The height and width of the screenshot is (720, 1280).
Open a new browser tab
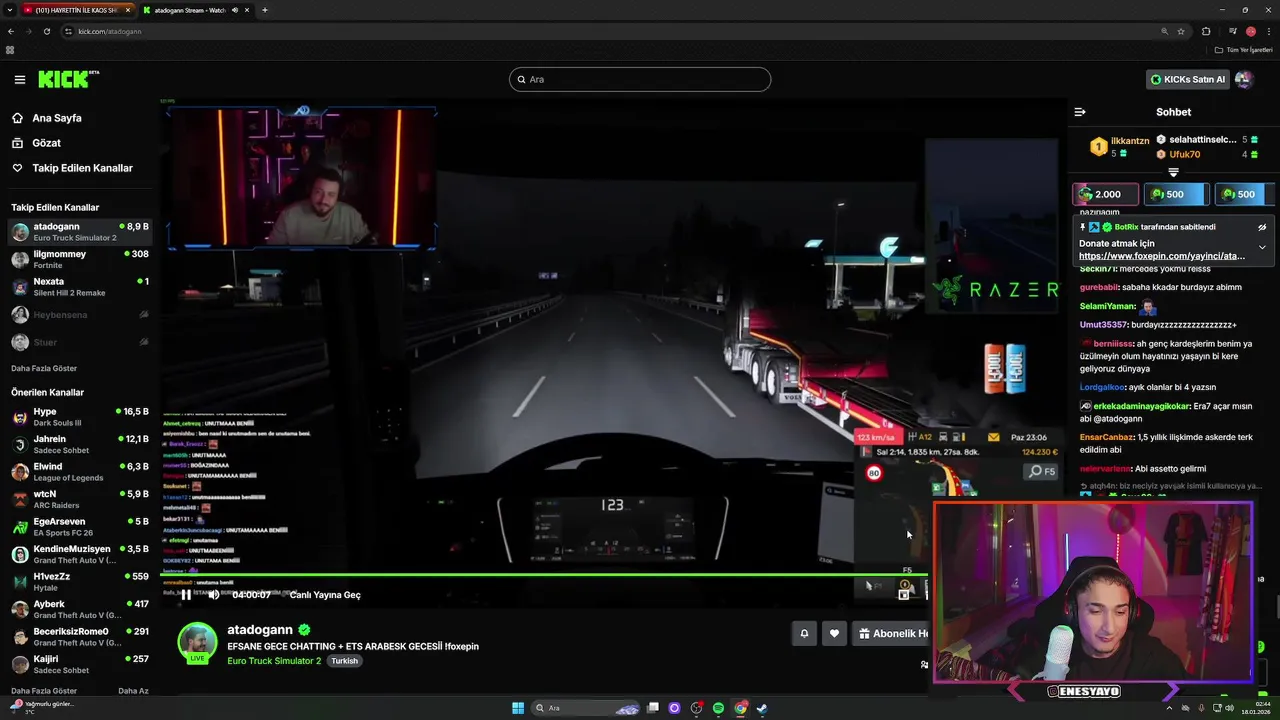coord(265,10)
